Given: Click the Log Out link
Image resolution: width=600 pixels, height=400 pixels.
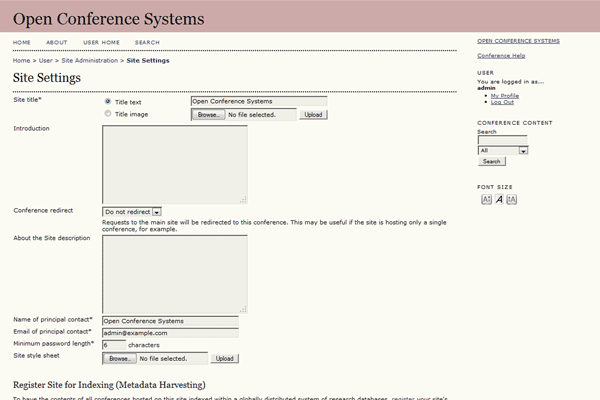Looking at the screenshot, I should [x=502, y=102].
